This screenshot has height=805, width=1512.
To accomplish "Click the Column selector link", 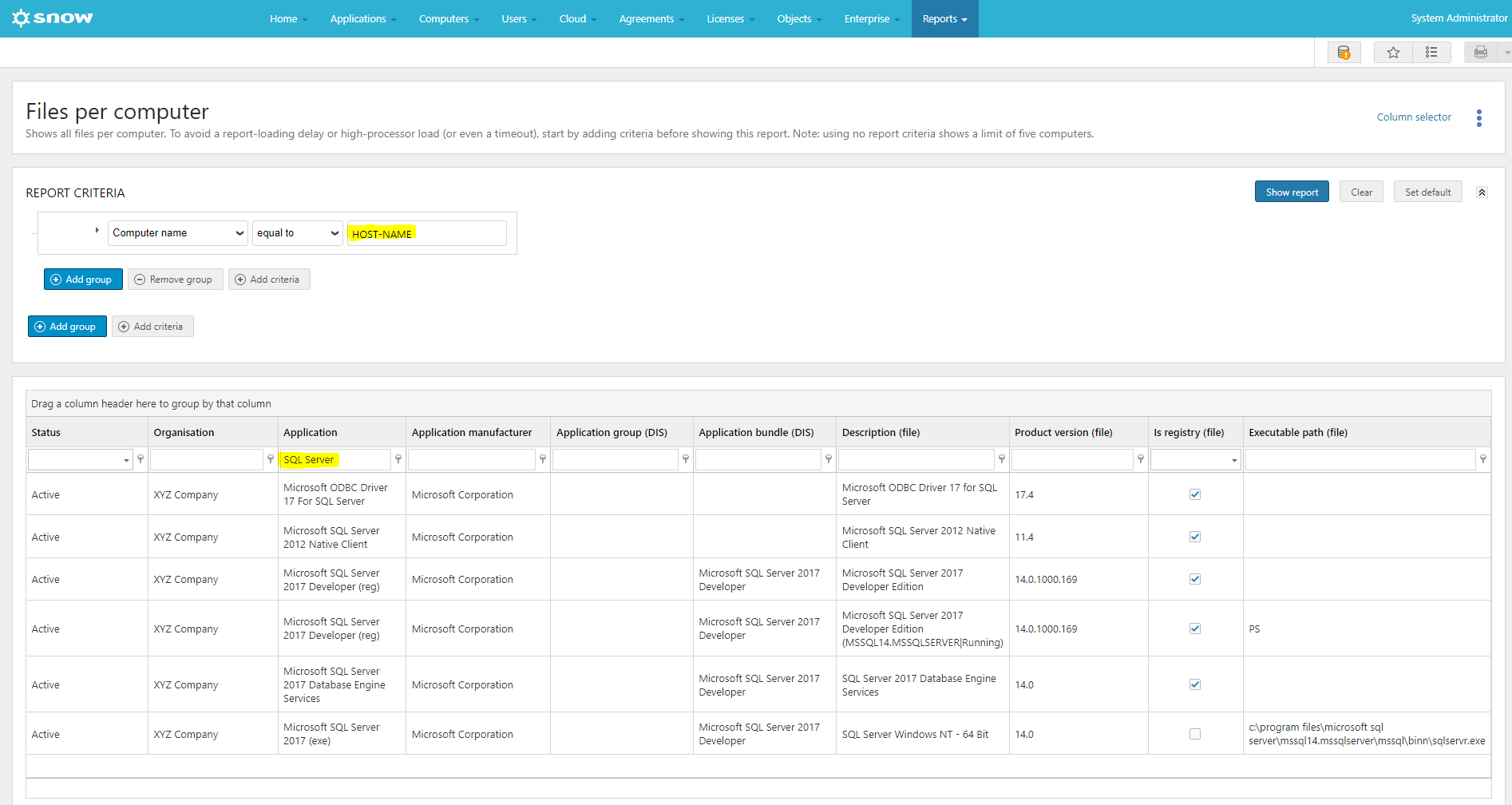I will tap(1414, 117).
